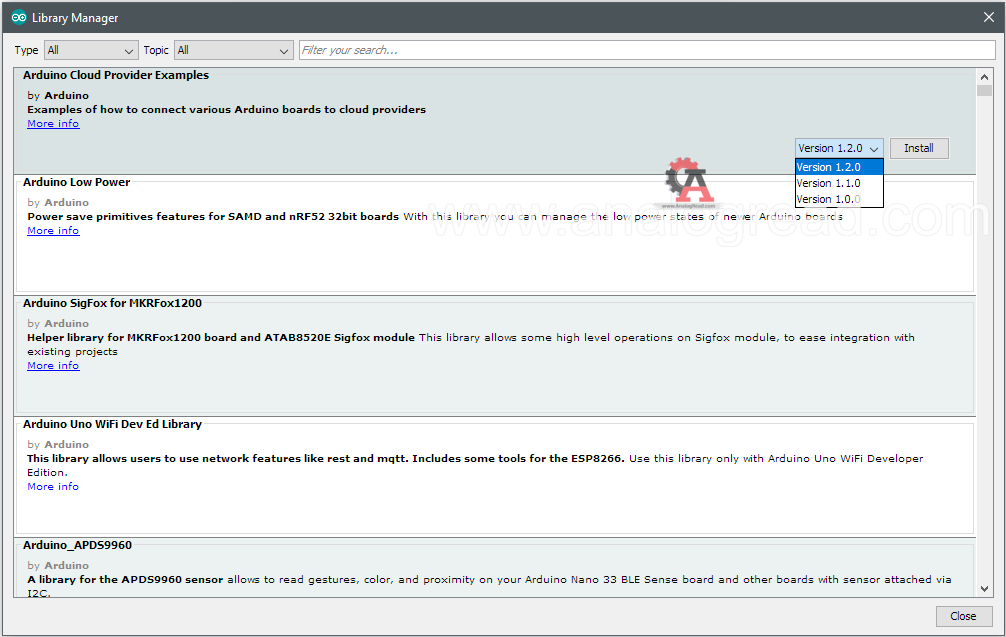This screenshot has height=637, width=1006.
Task: Click the scrollbar up arrow
Action: coord(984,76)
